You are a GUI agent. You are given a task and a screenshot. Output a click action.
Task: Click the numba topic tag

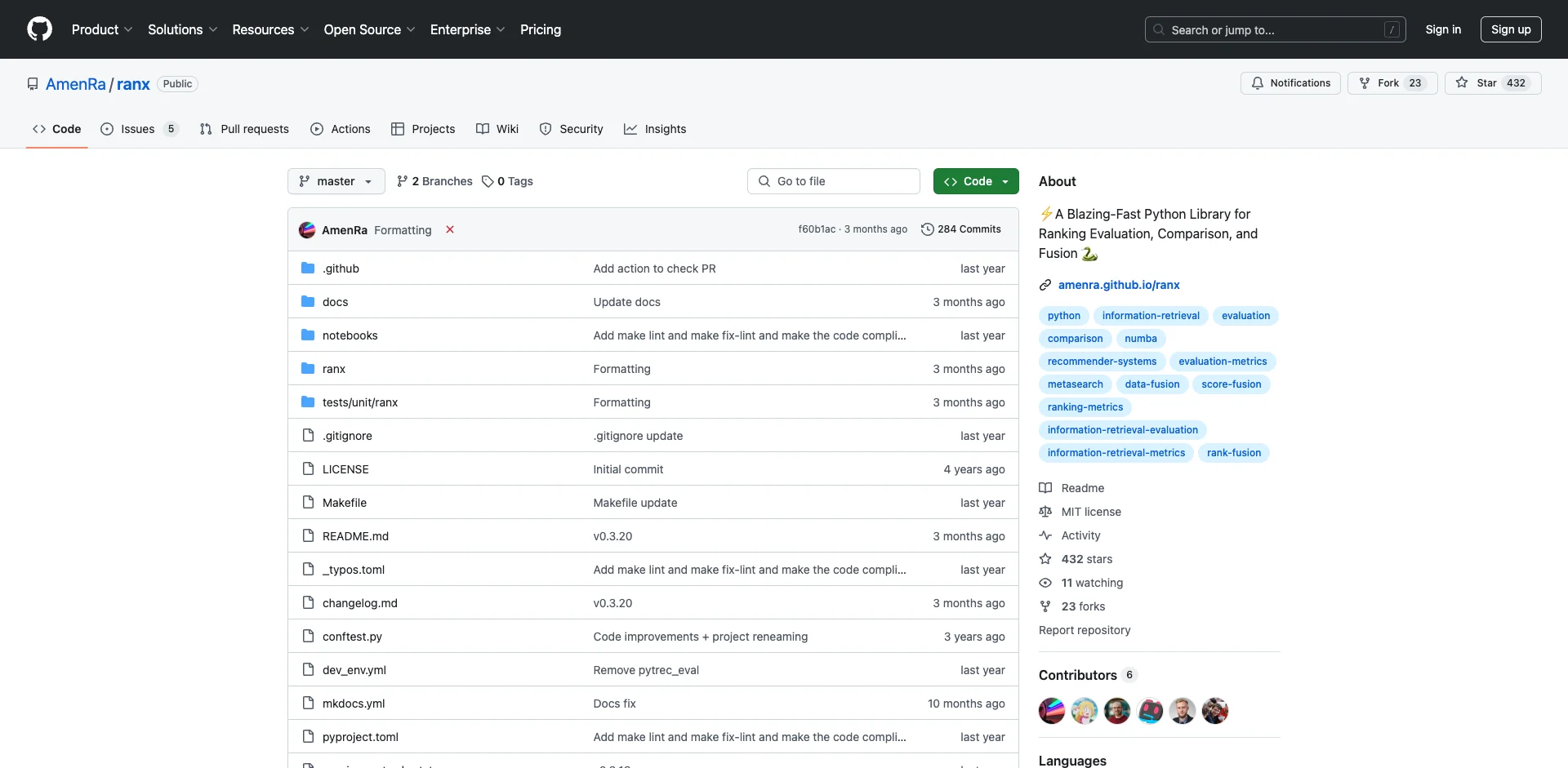[x=1140, y=339]
